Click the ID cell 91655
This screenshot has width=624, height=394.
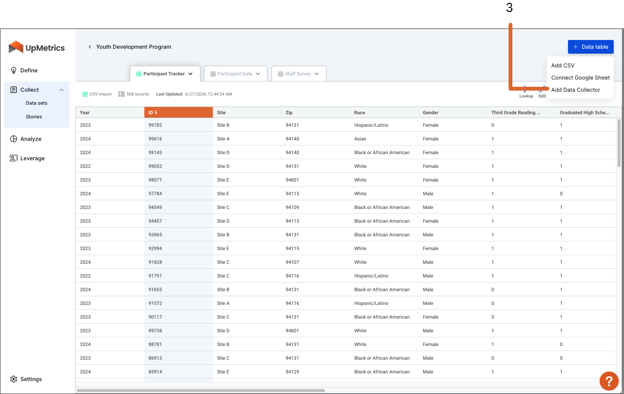pos(178,290)
